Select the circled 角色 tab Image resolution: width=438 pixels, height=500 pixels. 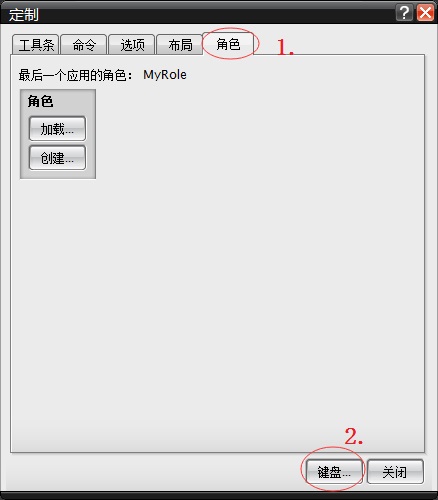(x=228, y=44)
